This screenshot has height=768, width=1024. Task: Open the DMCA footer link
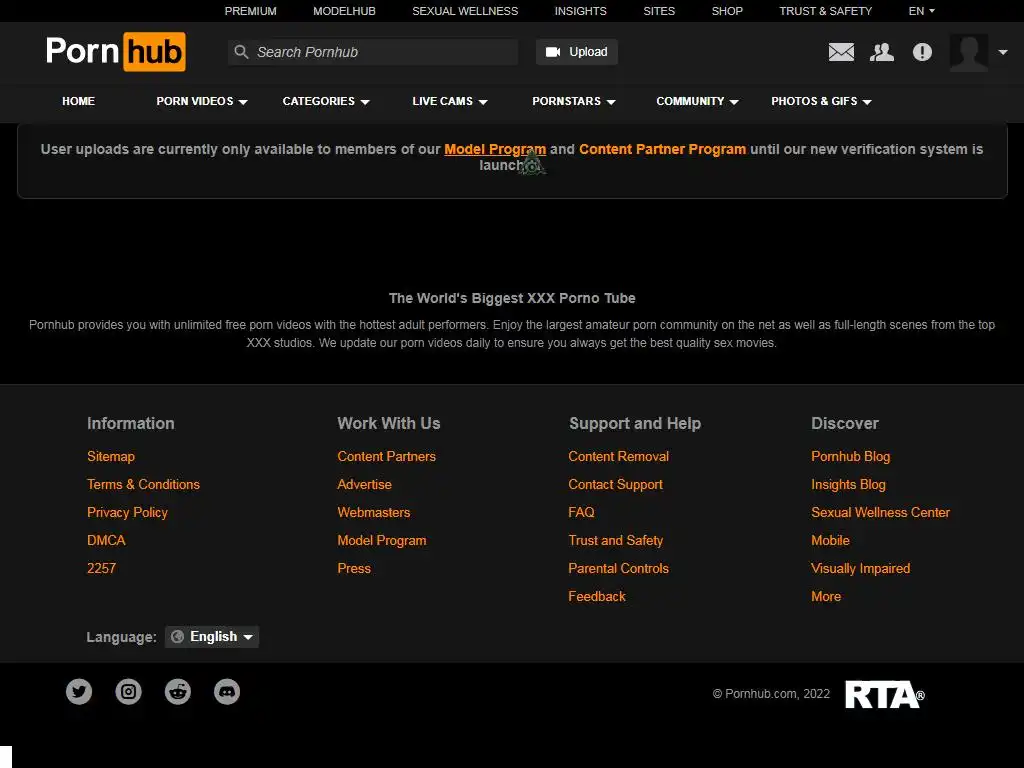click(106, 541)
